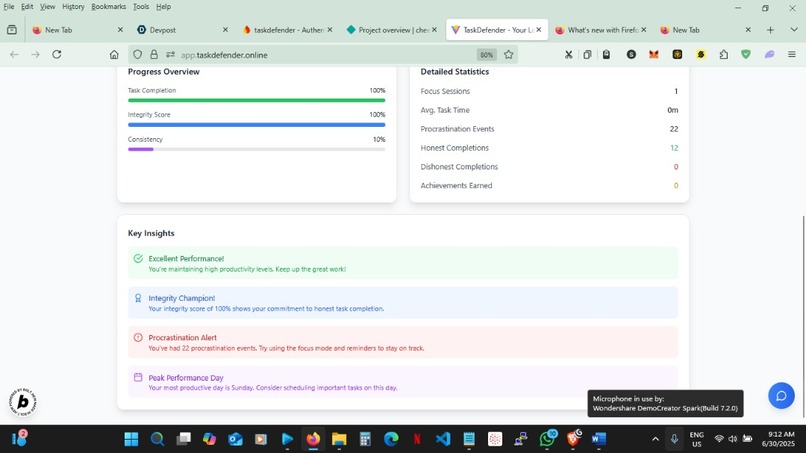Open the MetaMask fox extension

pyautogui.click(x=653, y=55)
